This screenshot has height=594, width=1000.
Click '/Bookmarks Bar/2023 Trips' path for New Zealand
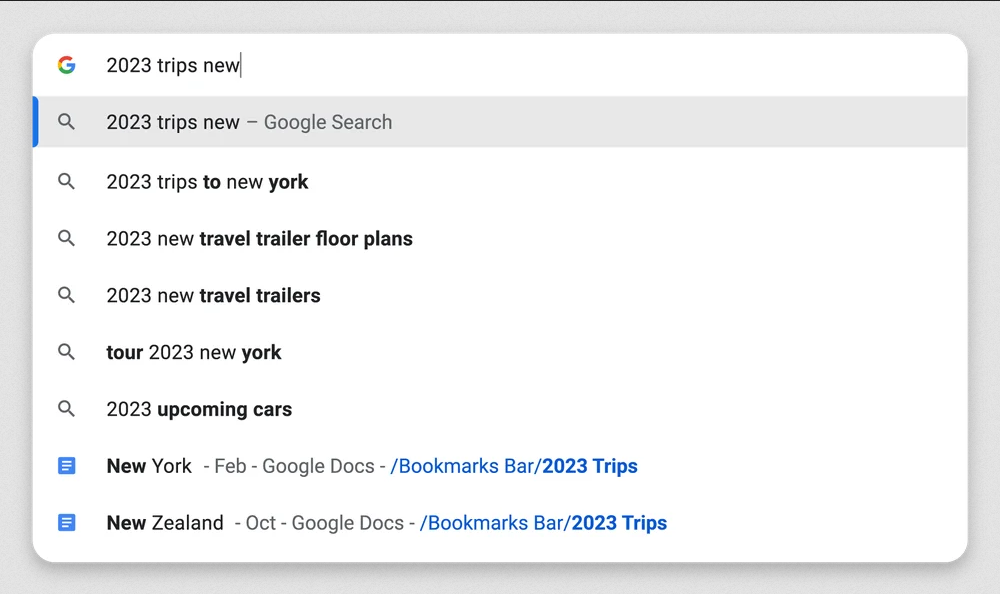click(543, 523)
